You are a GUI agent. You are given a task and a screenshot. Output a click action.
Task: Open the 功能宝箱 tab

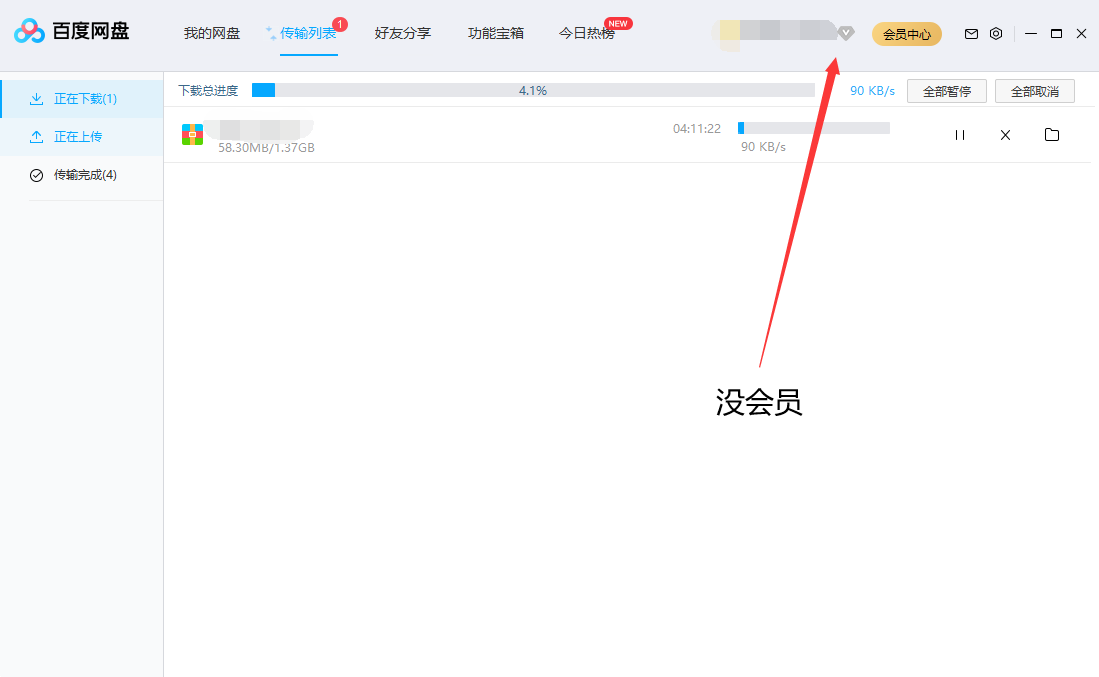(495, 34)
